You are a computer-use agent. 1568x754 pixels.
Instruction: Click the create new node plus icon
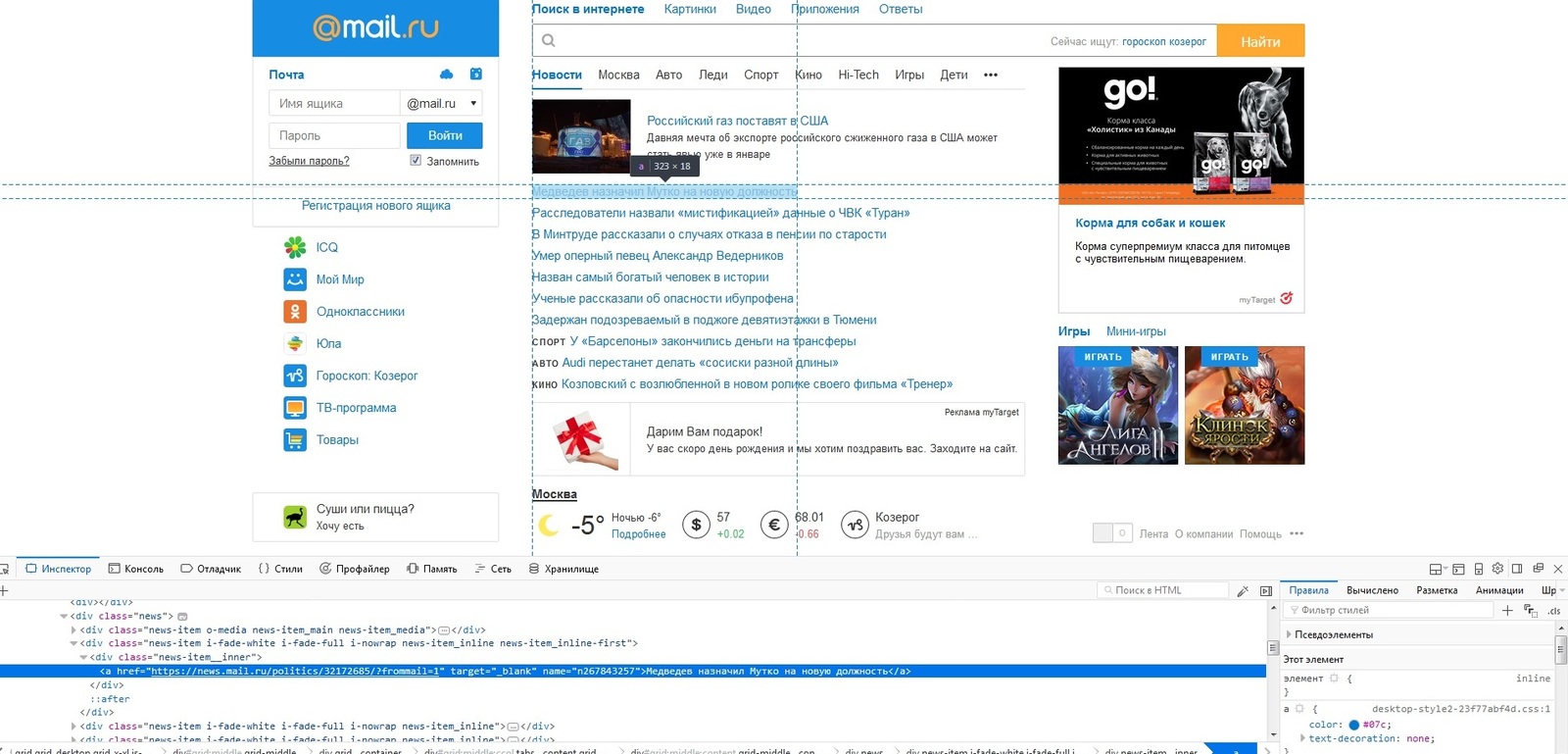point(4,590)
